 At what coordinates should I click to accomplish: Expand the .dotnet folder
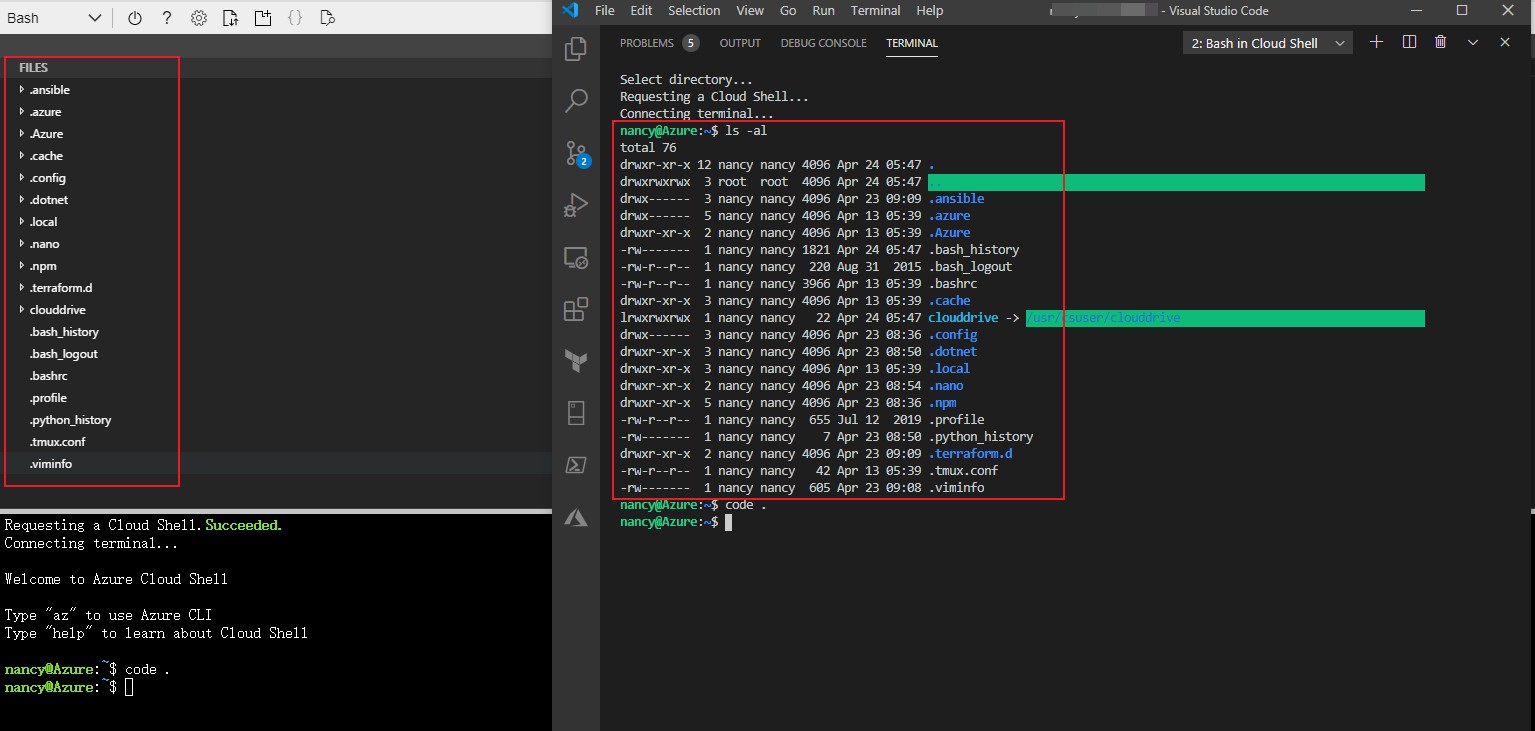pos(49,200)
